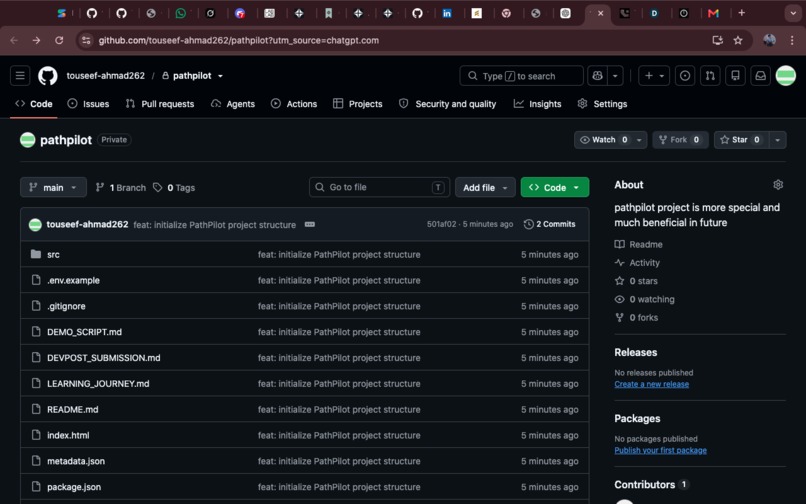Expand the Star lists dropdown arrow
Screen dimensions: 806x504
click(x=778, y=140)
